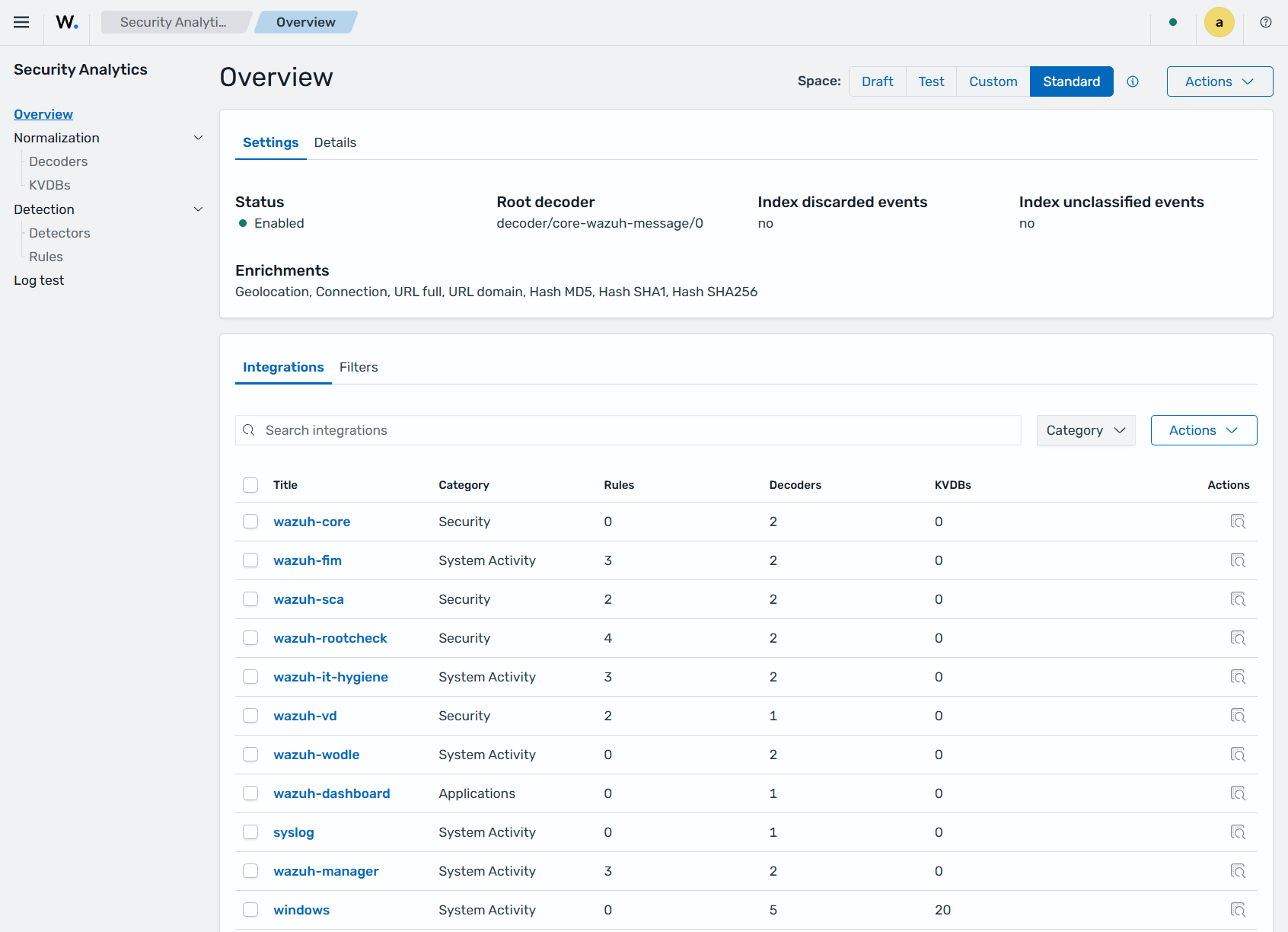This screenshot has width=1288, height=932.
Task: Check the windows row checkbox
Action: click(250, 910)
